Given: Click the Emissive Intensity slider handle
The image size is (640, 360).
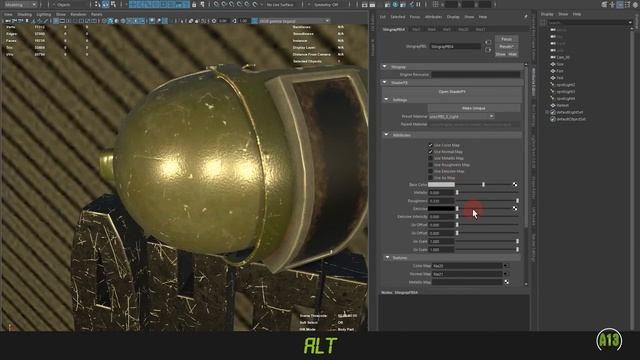Looking at the screenshot, I should coord(457,217).
